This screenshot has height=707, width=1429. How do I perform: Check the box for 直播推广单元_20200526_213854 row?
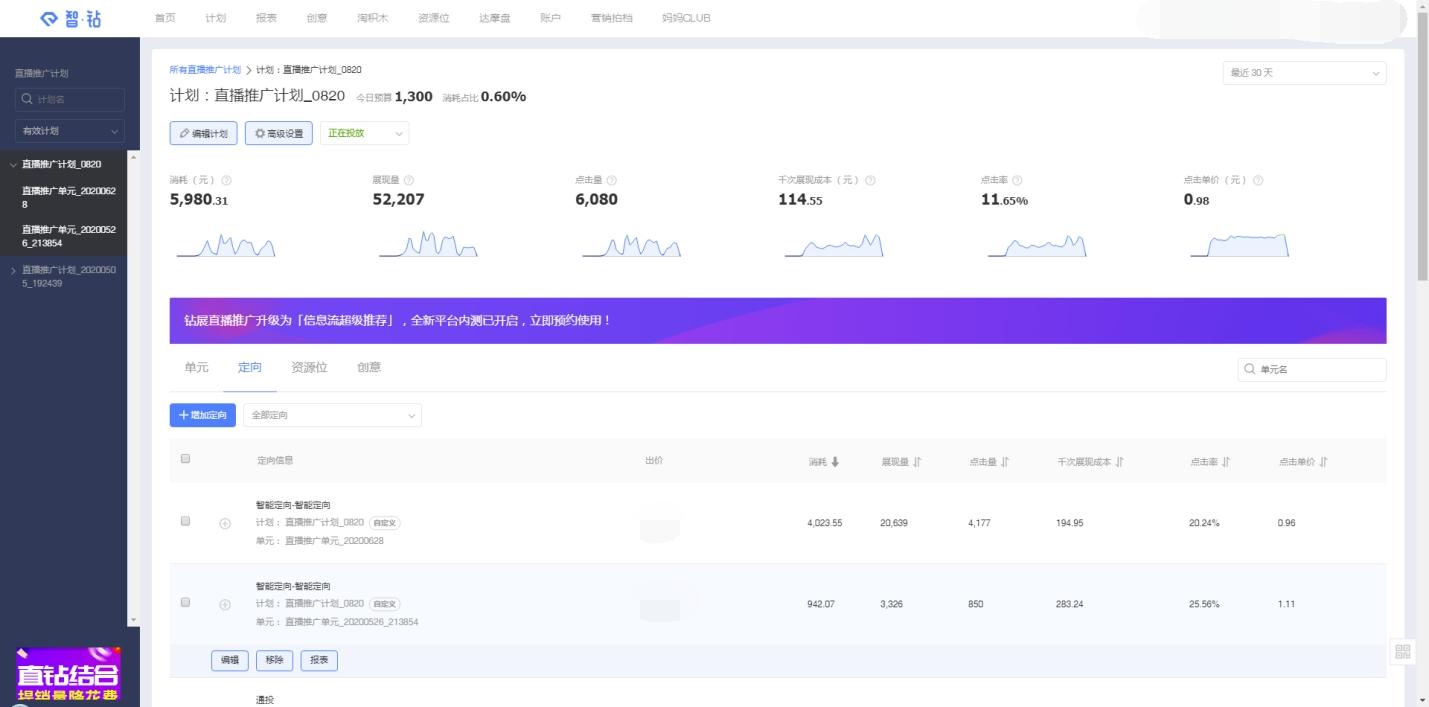coord(185,603)
